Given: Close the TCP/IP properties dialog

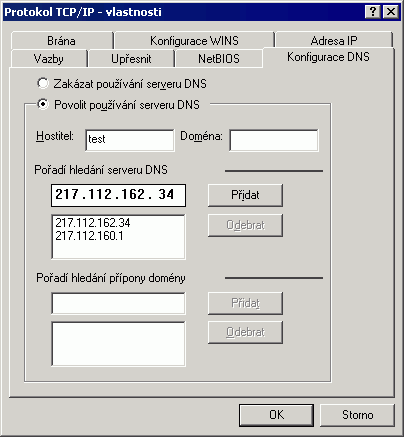Looking at the screenshot, I should [x=390, y=12].
